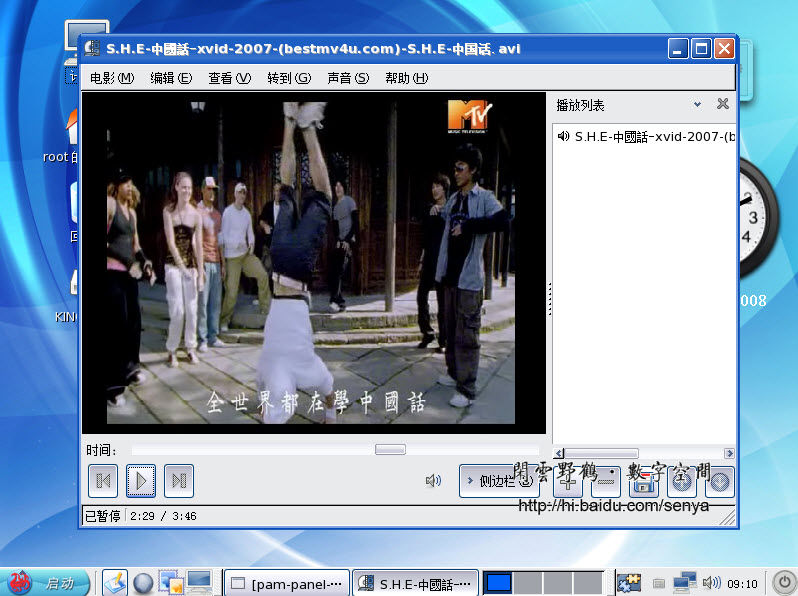Screen dimensions: 798x596
Task: Open the 编辑(E) menu
Action: (x=171, y=78)
